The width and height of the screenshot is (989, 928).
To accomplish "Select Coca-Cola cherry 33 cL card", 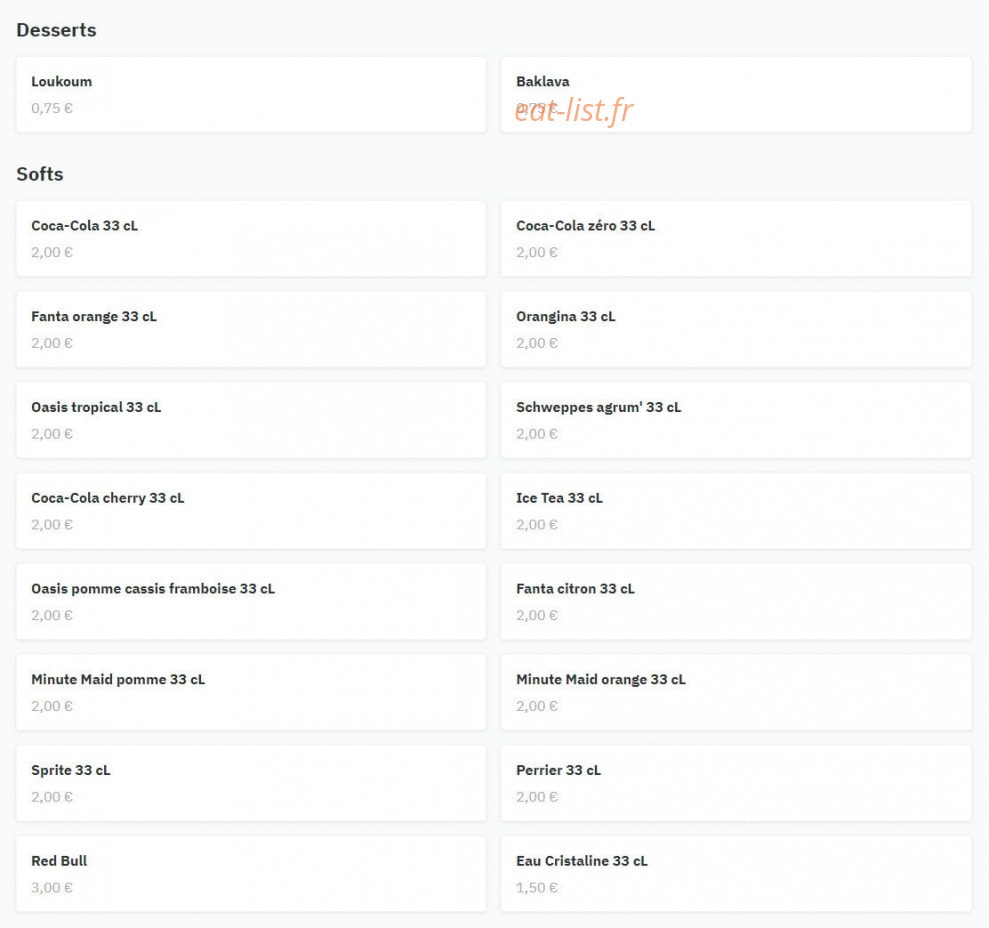I will pos(251,511).
